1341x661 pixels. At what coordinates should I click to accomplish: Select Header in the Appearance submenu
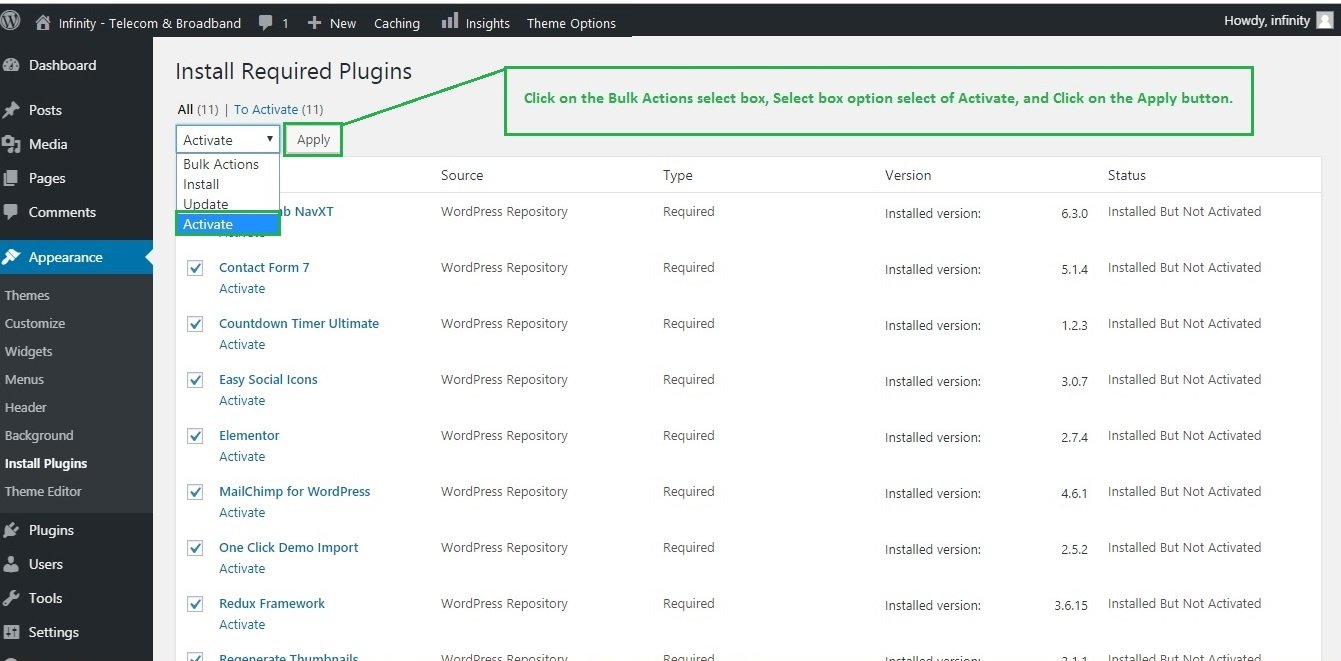click(26, 407)
